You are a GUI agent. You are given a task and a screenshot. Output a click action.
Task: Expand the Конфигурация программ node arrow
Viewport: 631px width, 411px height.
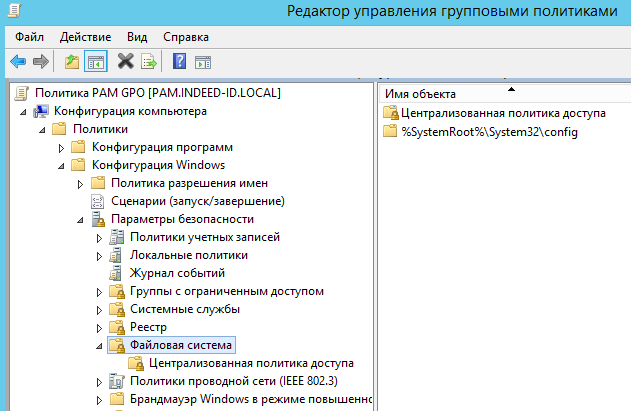(60, 147)
